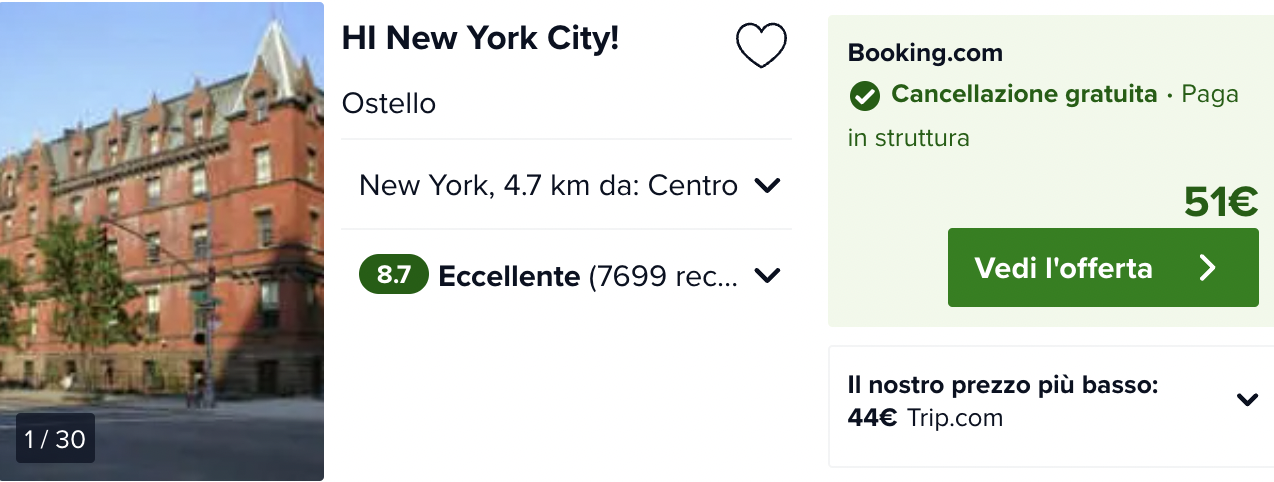The height and width of the screenshot is (482, 1274).
Task: Save hotel with the heart icon
Action: pos(761,45)
